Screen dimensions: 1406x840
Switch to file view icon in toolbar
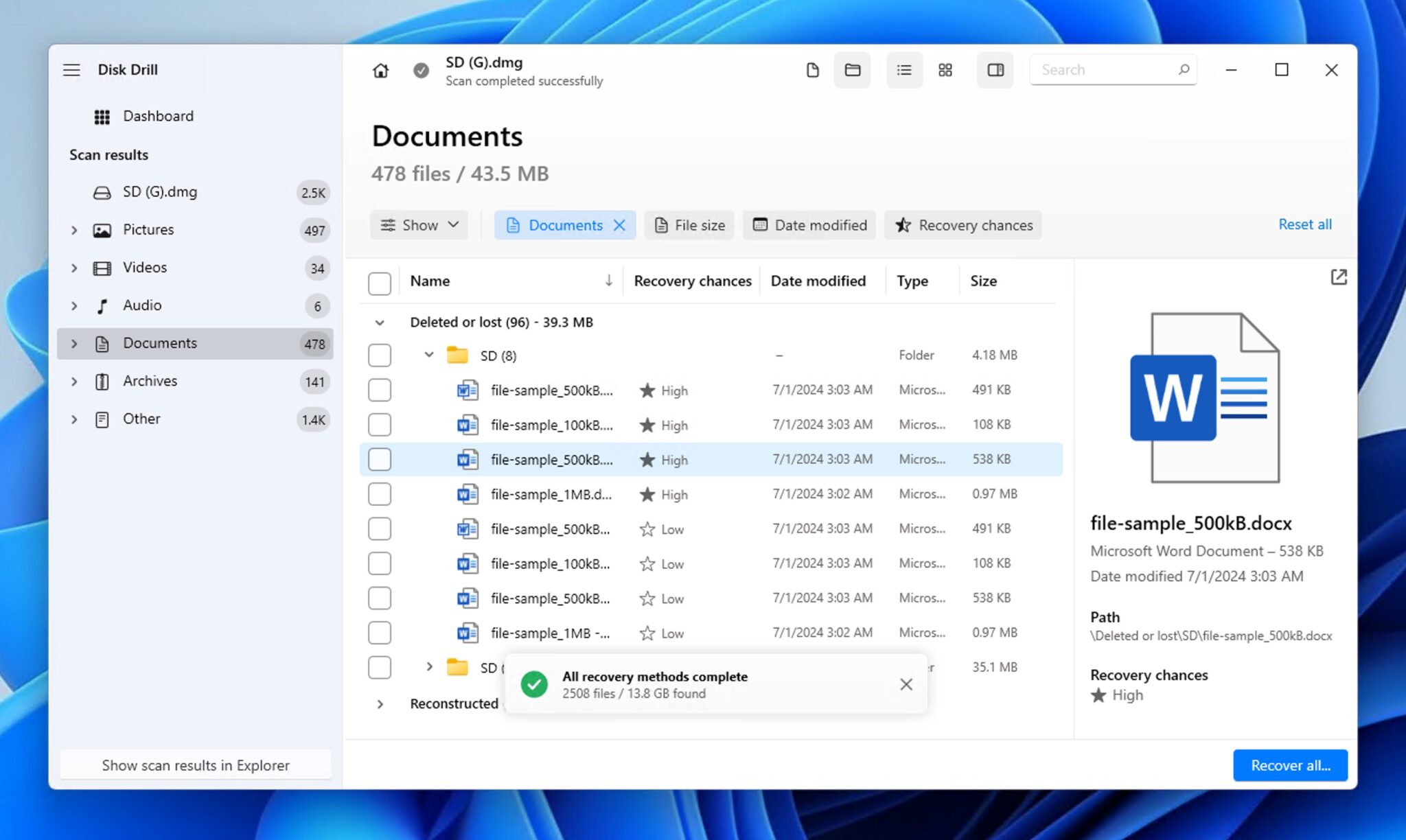tap(812, 70)
